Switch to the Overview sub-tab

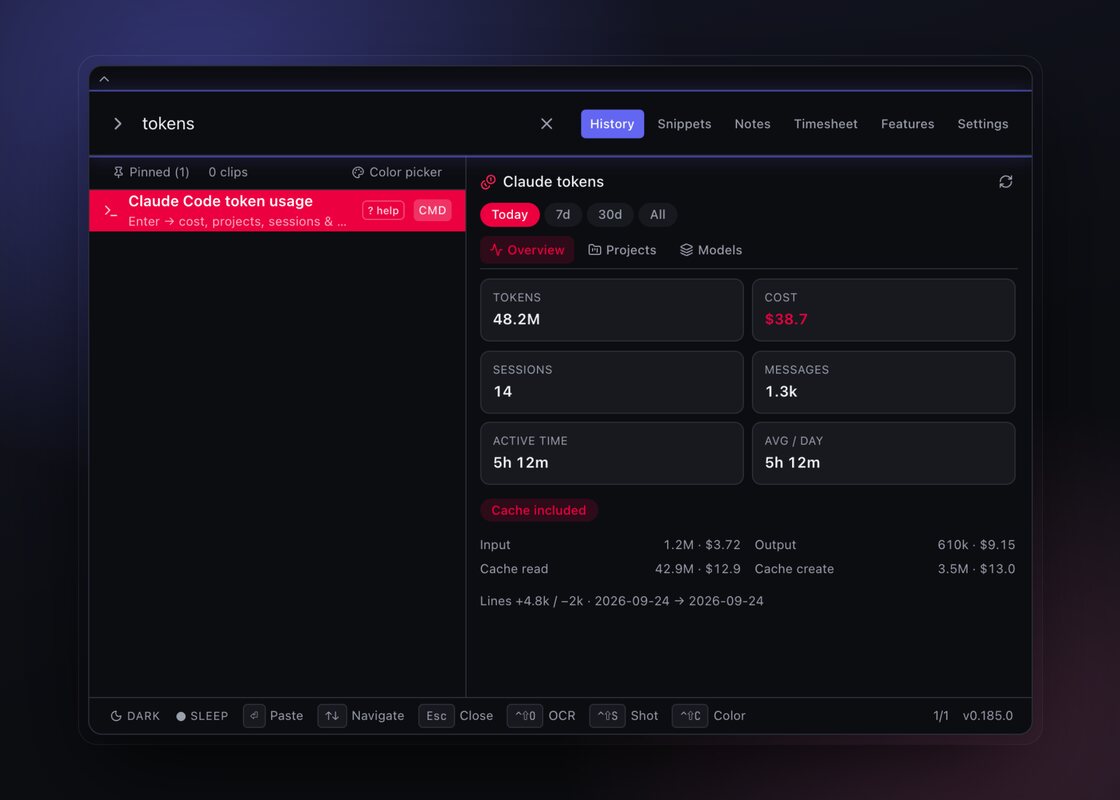click(527, 250)
